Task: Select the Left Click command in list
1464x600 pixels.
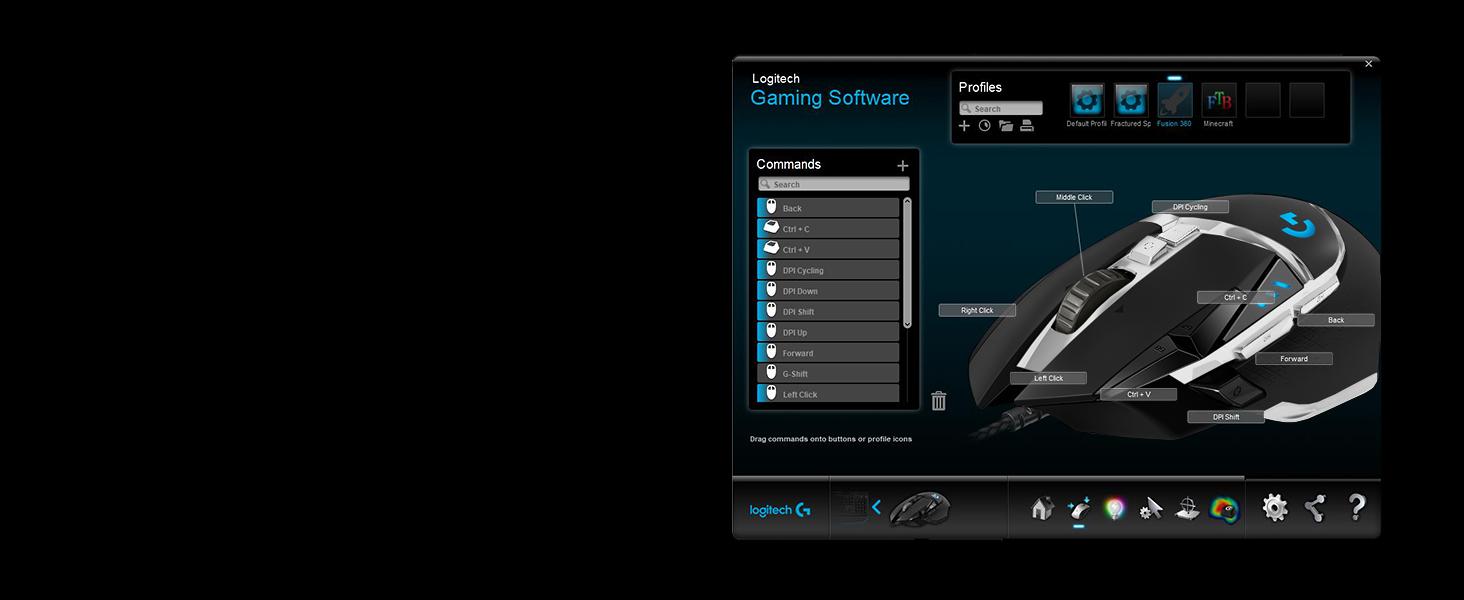Action: (828, 394)
